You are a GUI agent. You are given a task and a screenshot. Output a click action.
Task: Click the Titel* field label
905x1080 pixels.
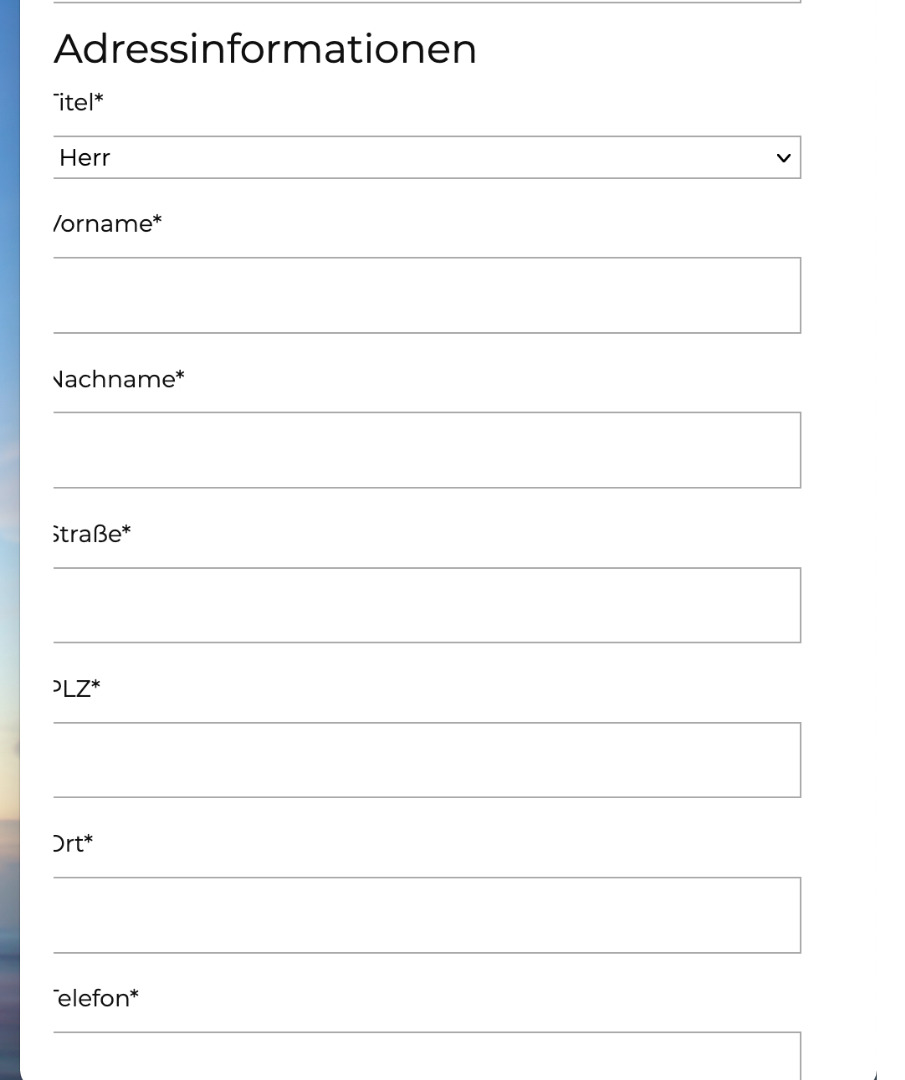click(x=78, y=102)
